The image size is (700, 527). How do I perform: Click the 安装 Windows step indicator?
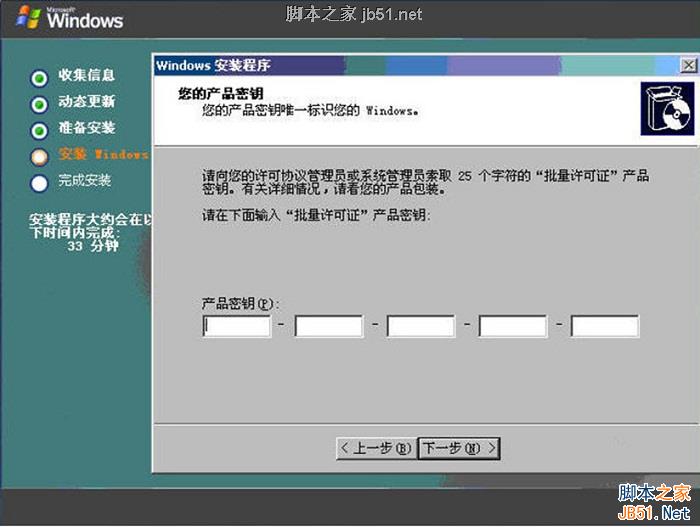(39, 157)
